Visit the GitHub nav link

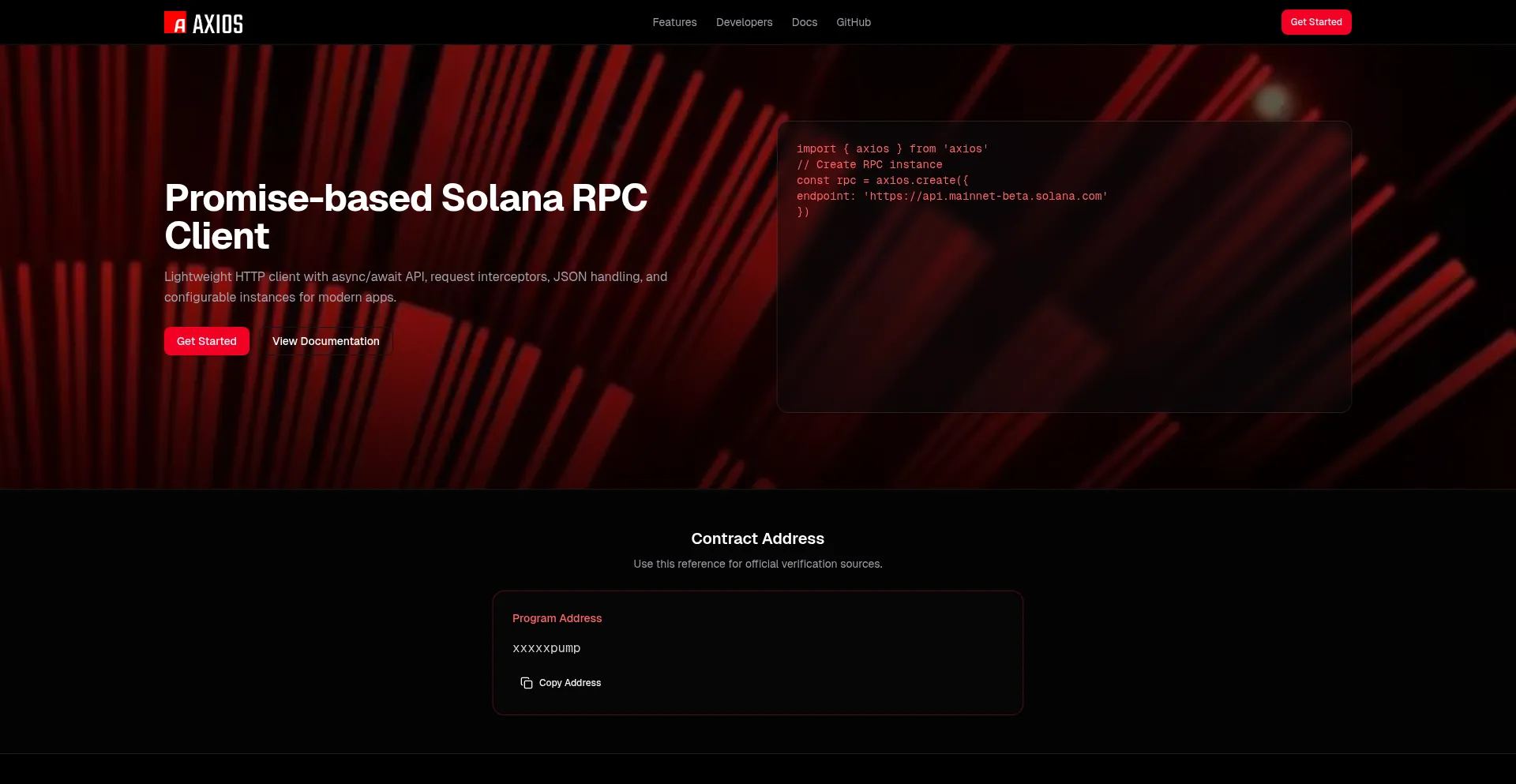point(854,22)
